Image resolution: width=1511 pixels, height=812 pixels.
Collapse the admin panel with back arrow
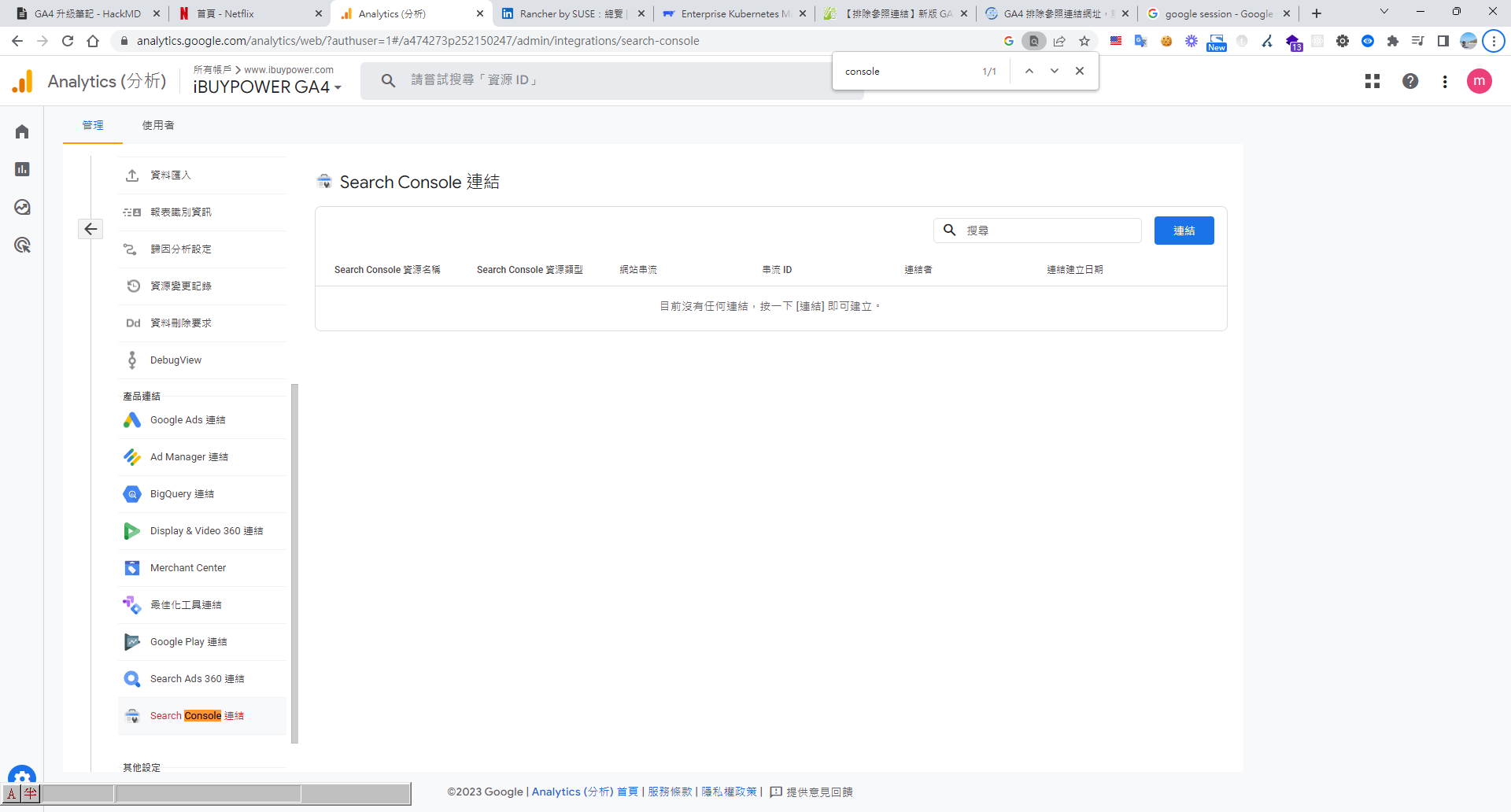point(91,229)
